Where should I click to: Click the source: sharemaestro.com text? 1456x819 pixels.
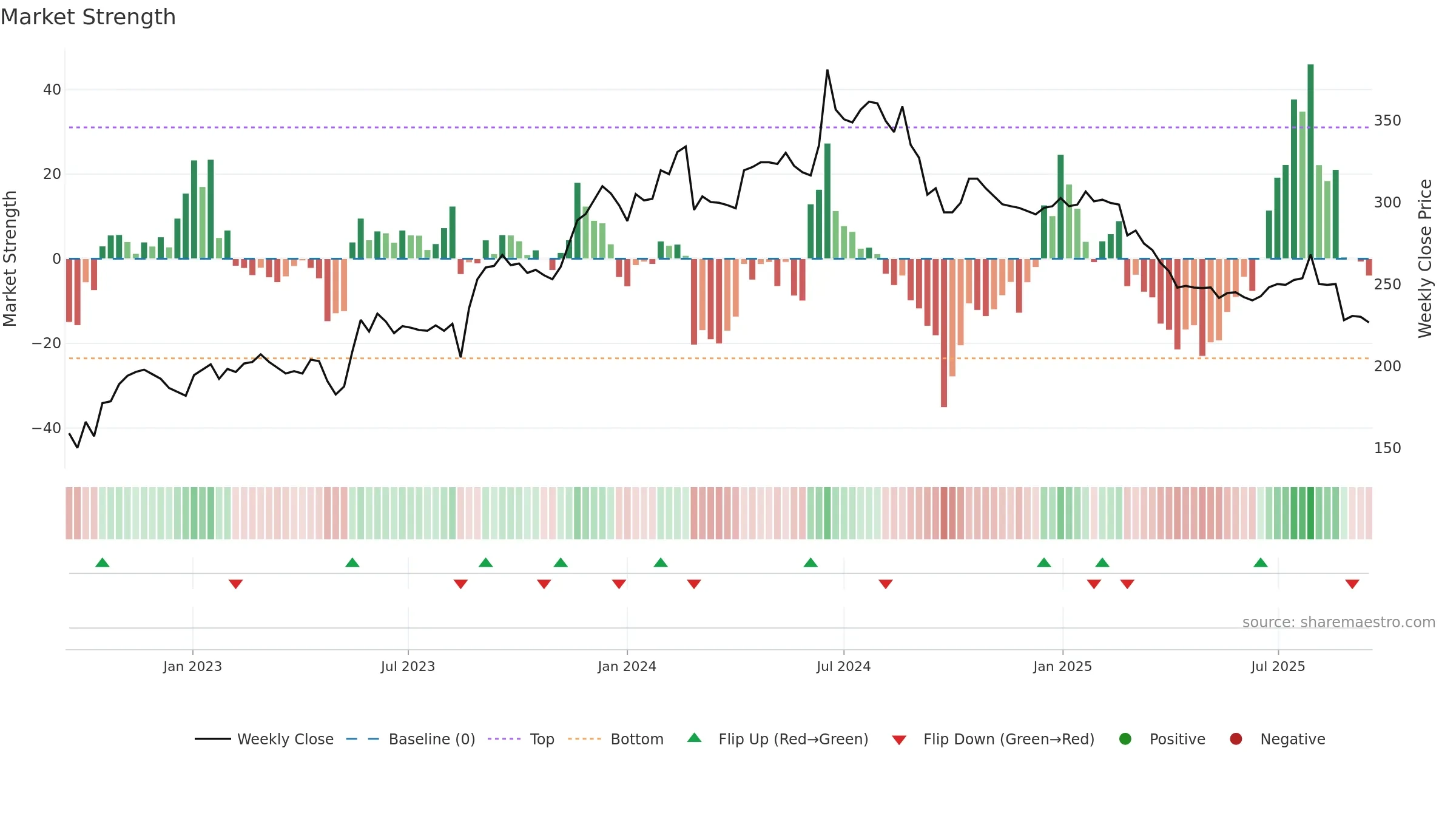[x=1339, y=622]
